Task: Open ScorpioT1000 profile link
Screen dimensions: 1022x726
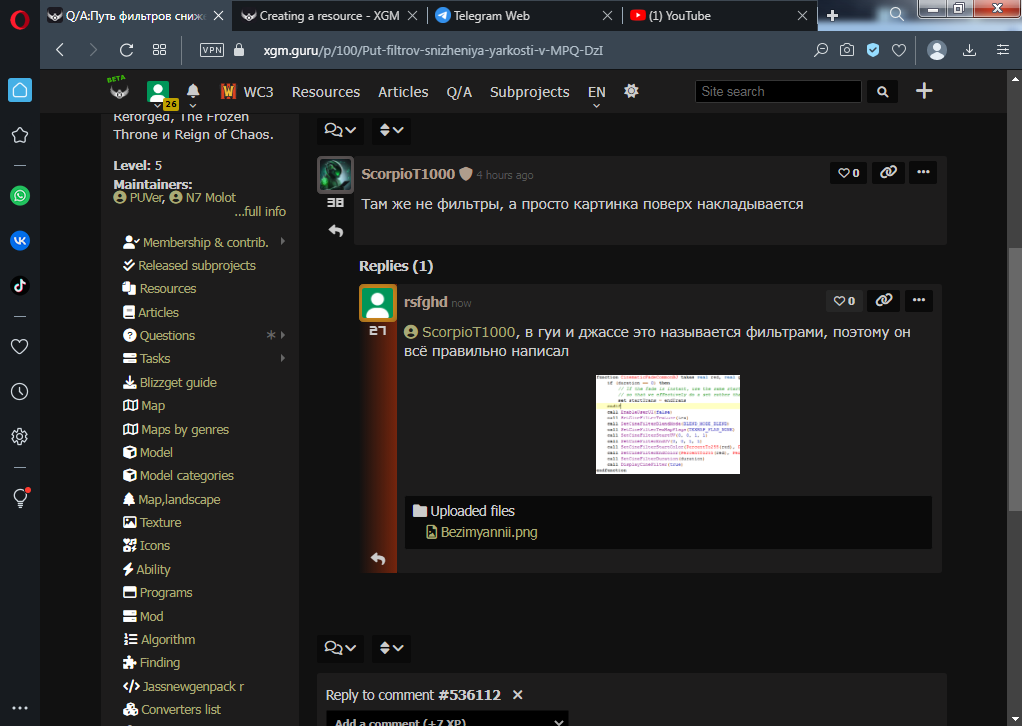Action: [408, 174]
